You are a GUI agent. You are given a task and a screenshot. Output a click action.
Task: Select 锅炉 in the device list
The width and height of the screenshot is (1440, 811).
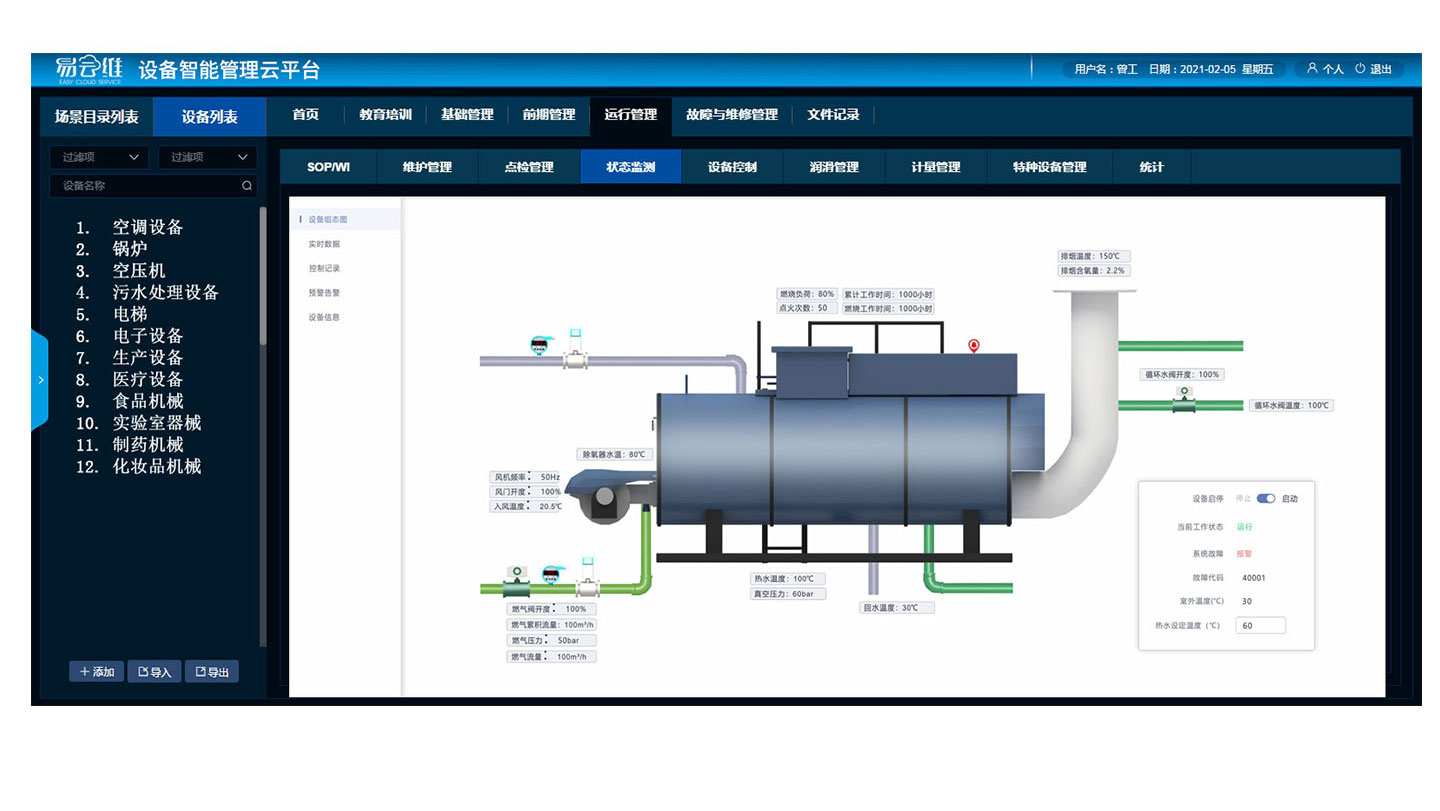(x=130, y=249)
